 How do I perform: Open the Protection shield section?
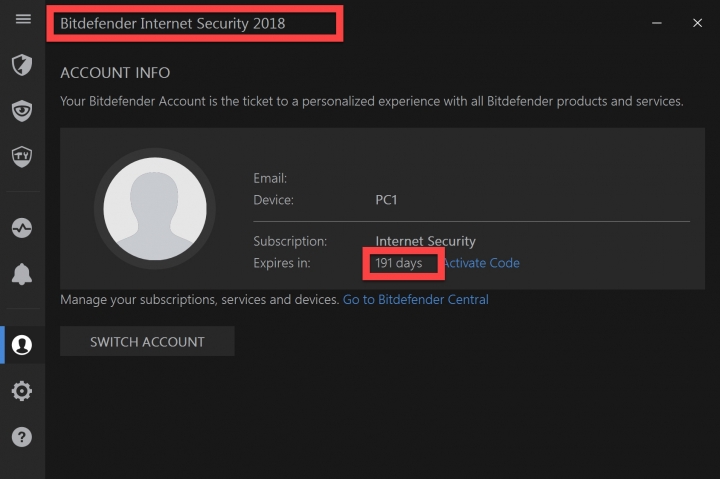coord(22,65)
